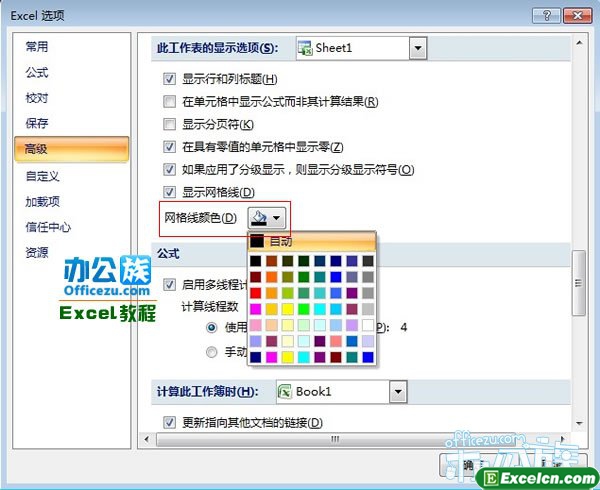
Task: Pick the coral color swatch
Action: (x=336, y=341)
